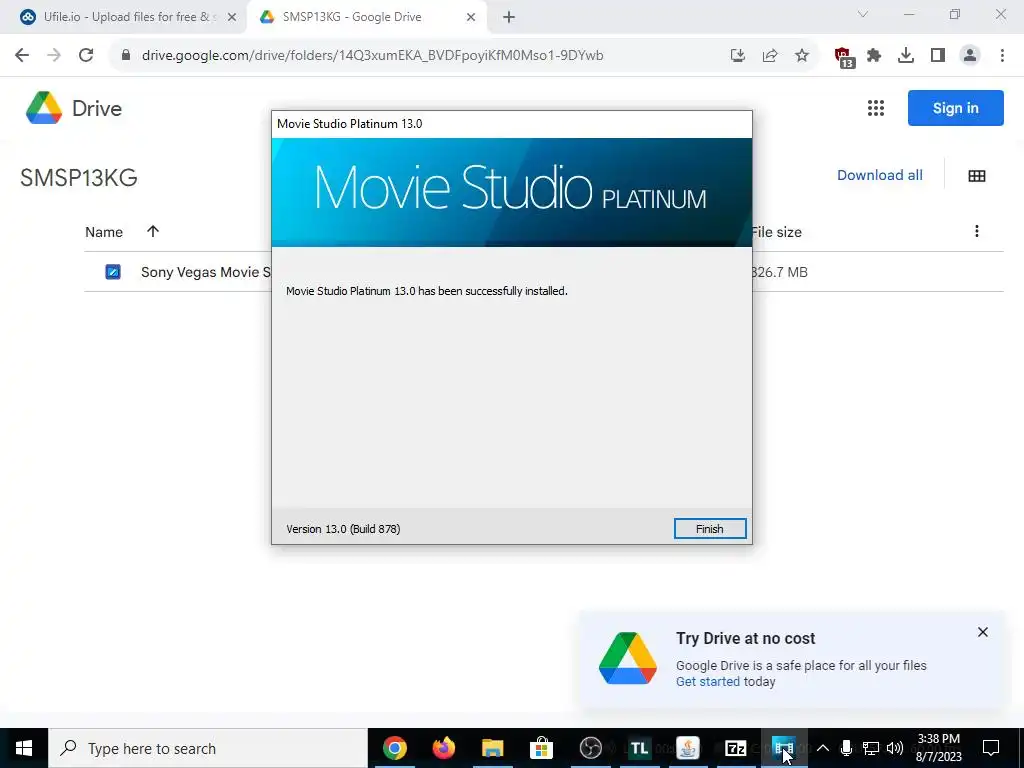
Task: Open the tab search chevron
Action: (x=863, y=14)
